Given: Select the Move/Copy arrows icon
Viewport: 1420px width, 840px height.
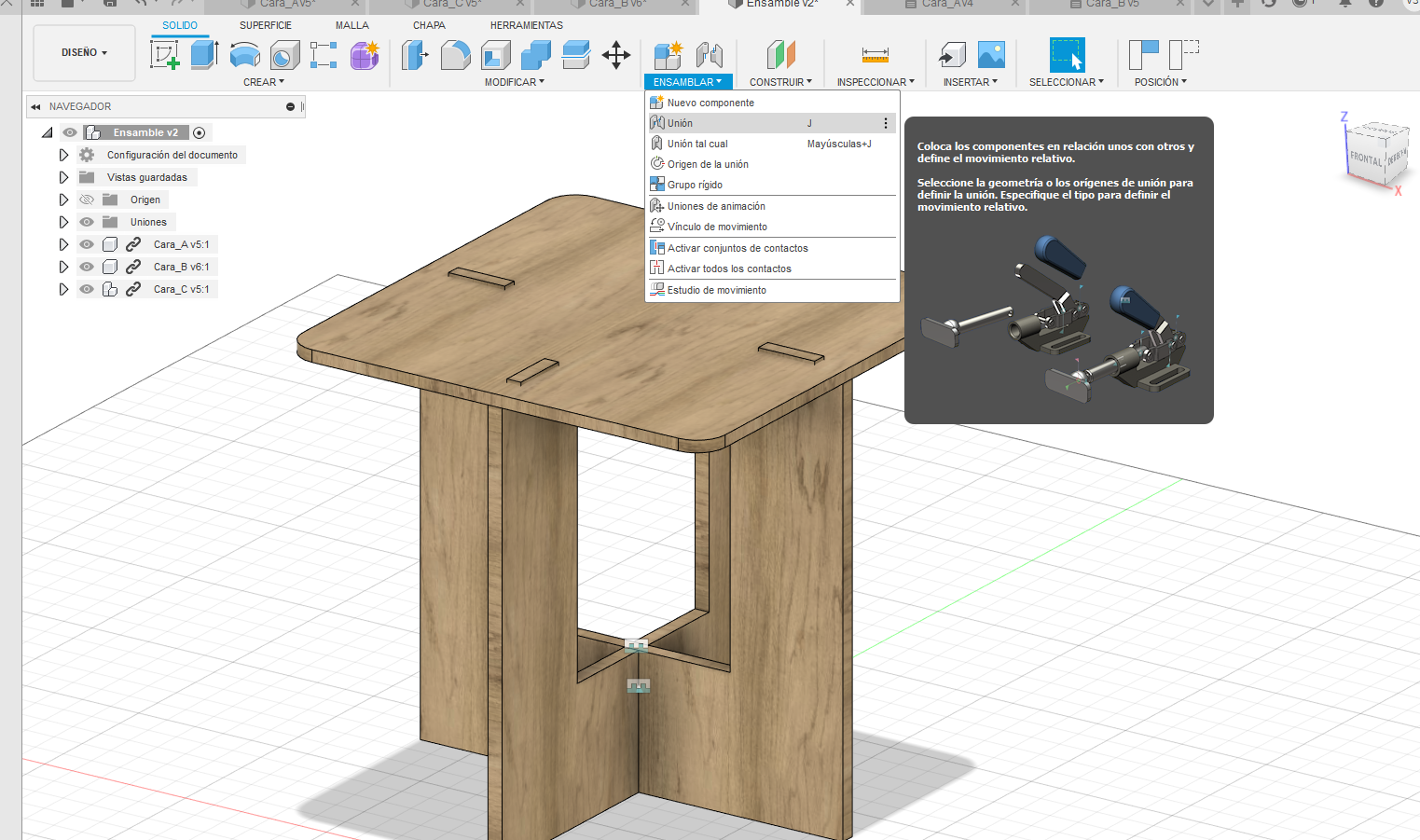Looking at the screenshot, I should [x=616, y=56].
